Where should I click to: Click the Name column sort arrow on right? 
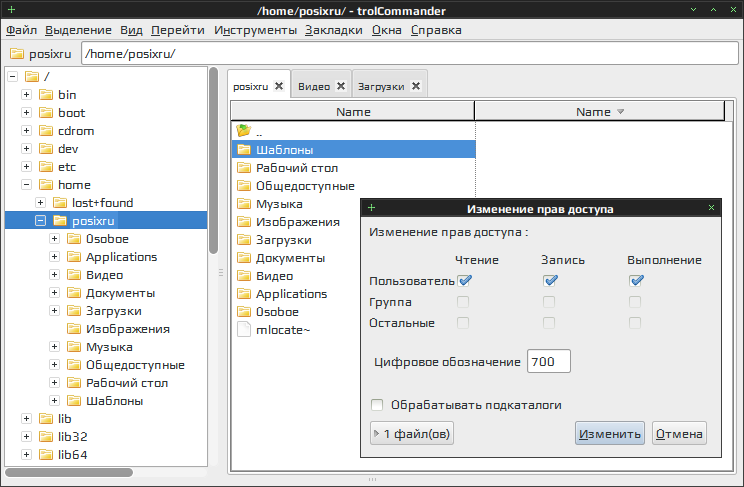[620, 112]
